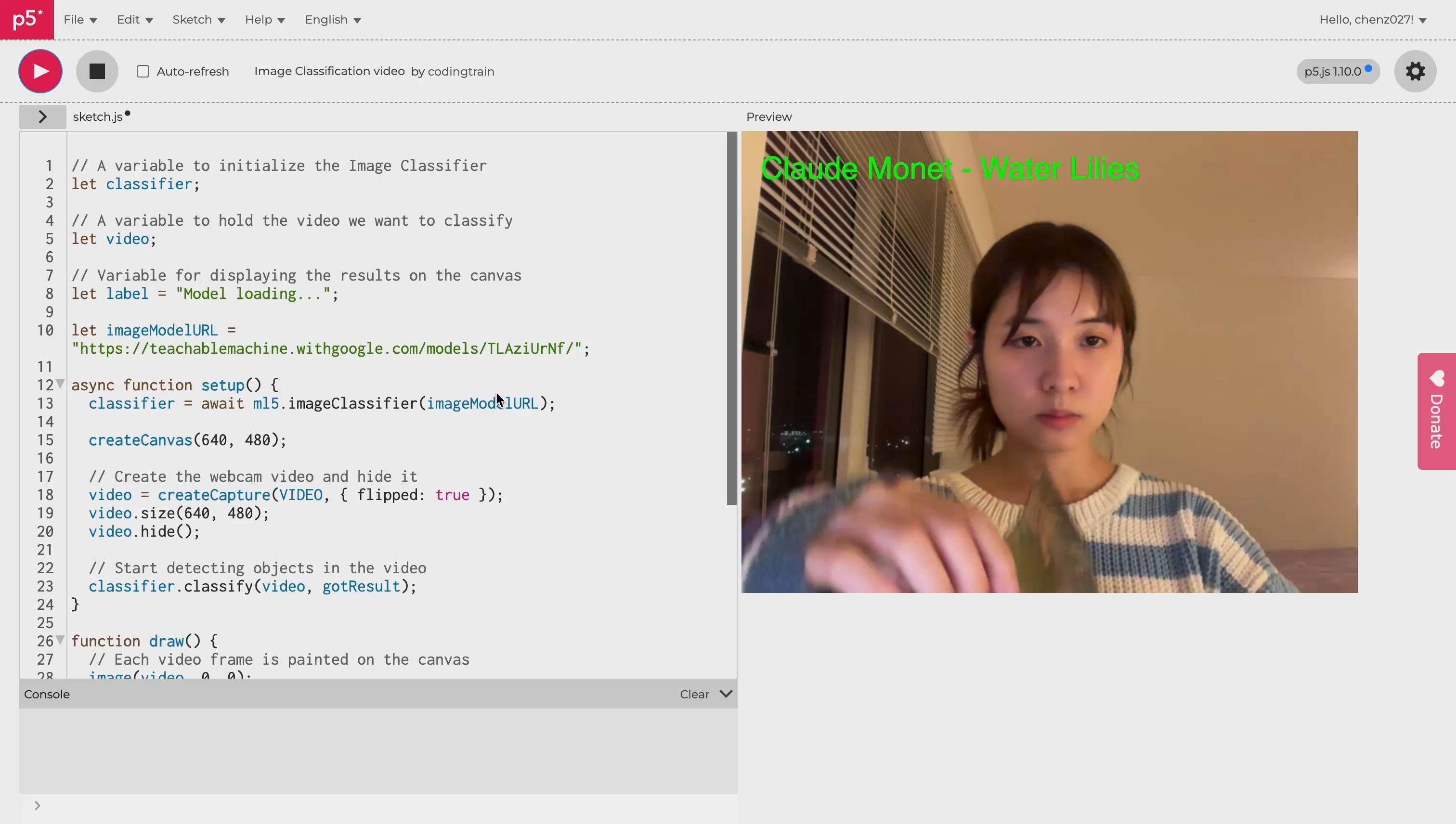Click the Donate heart tab
The image size is (1456, 824).
[1436, 412]
